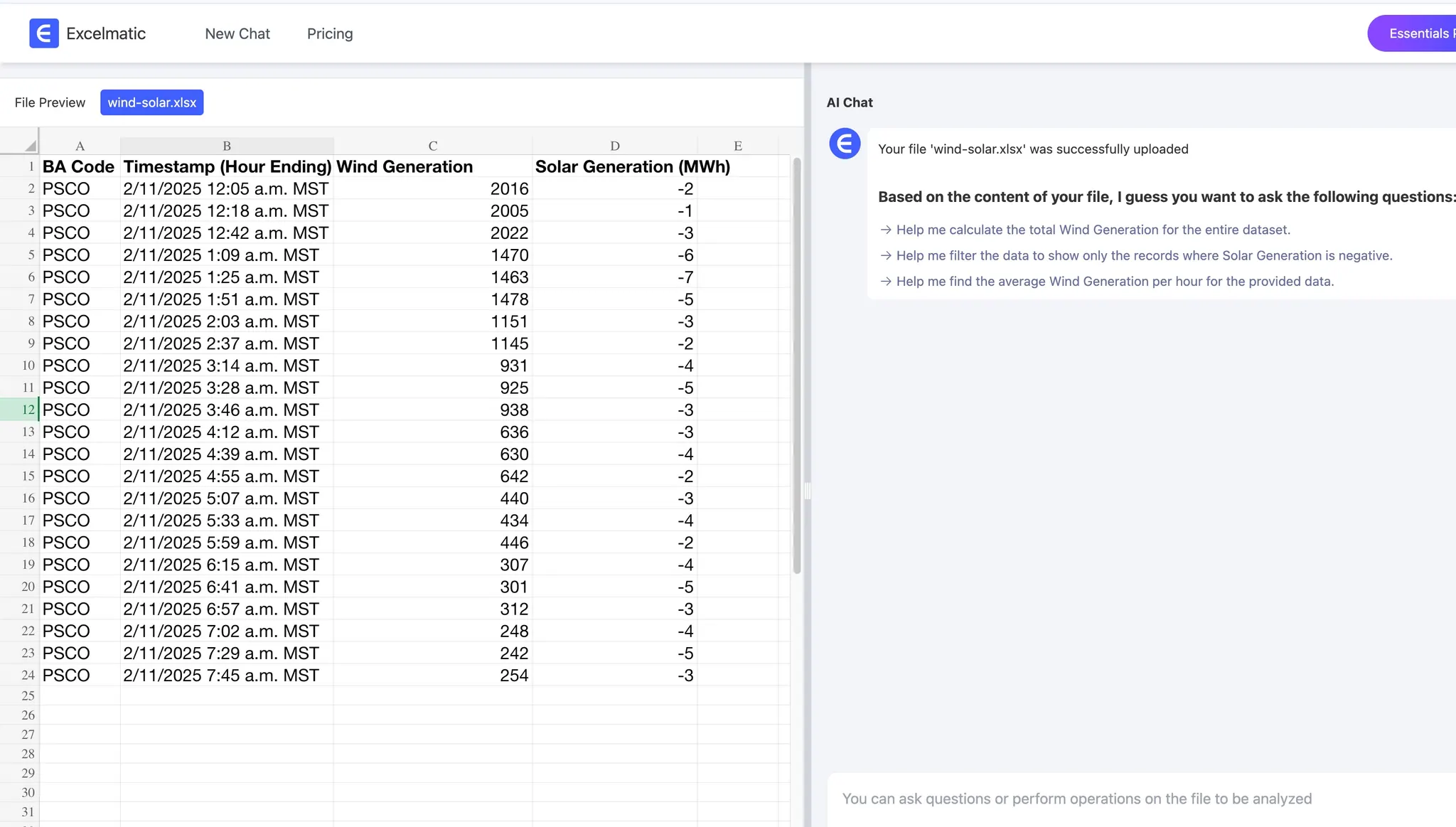Ask to filter negative Solar Generation records

coord(1144,255)
